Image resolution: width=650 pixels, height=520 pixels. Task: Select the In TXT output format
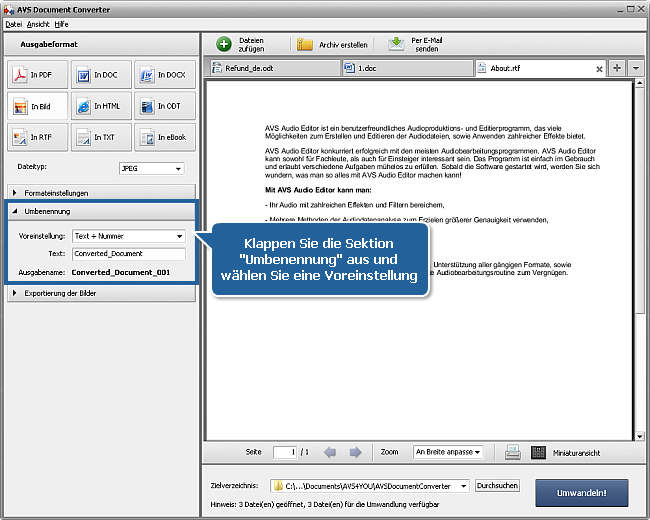pyautogui.click(x=101, y=137)
